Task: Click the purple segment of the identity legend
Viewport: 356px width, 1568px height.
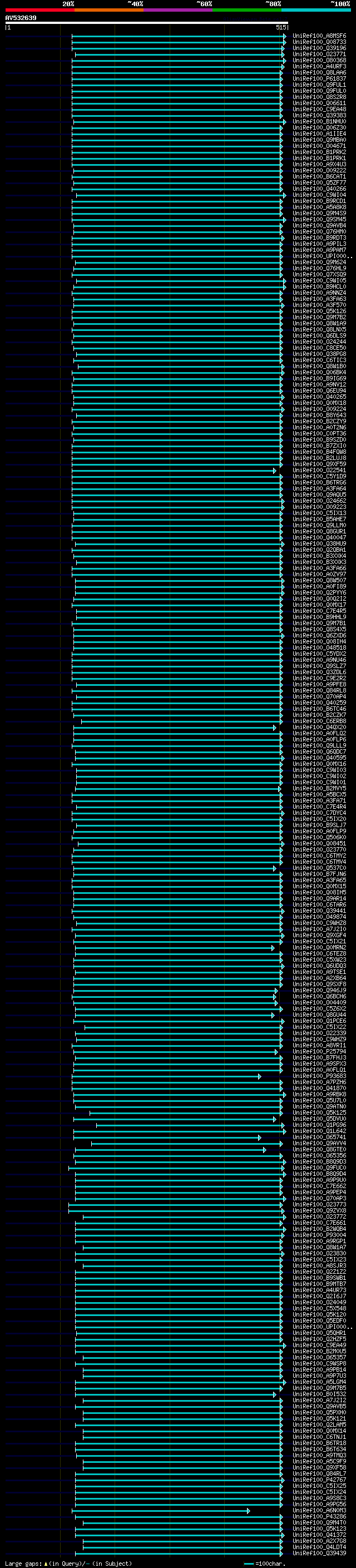Action: tap(179, 10)
